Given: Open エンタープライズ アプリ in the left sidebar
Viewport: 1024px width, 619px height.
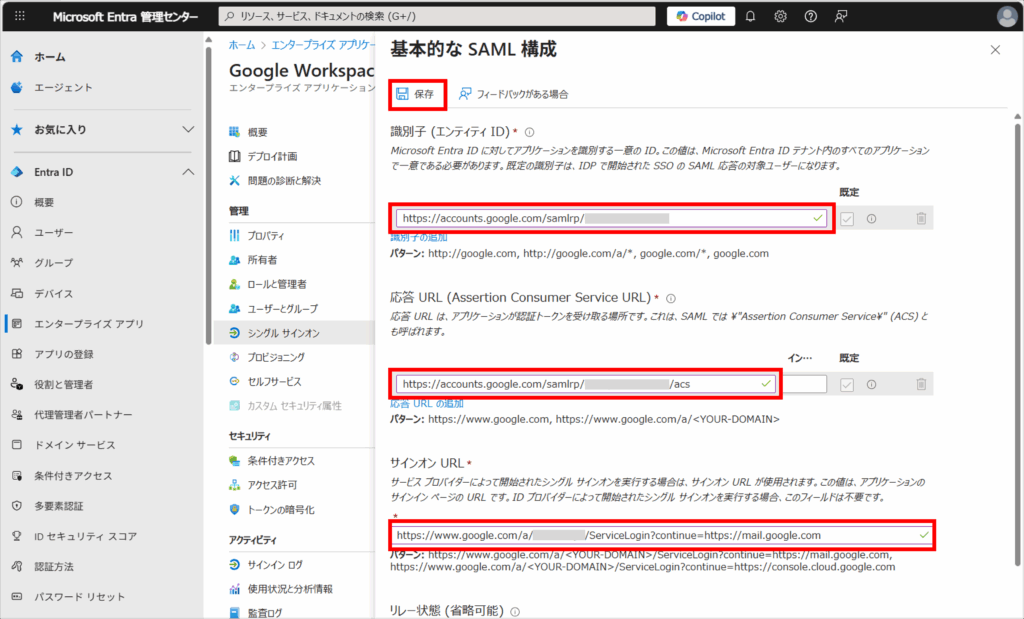Looking at the screenshot, I should point(88,324).
